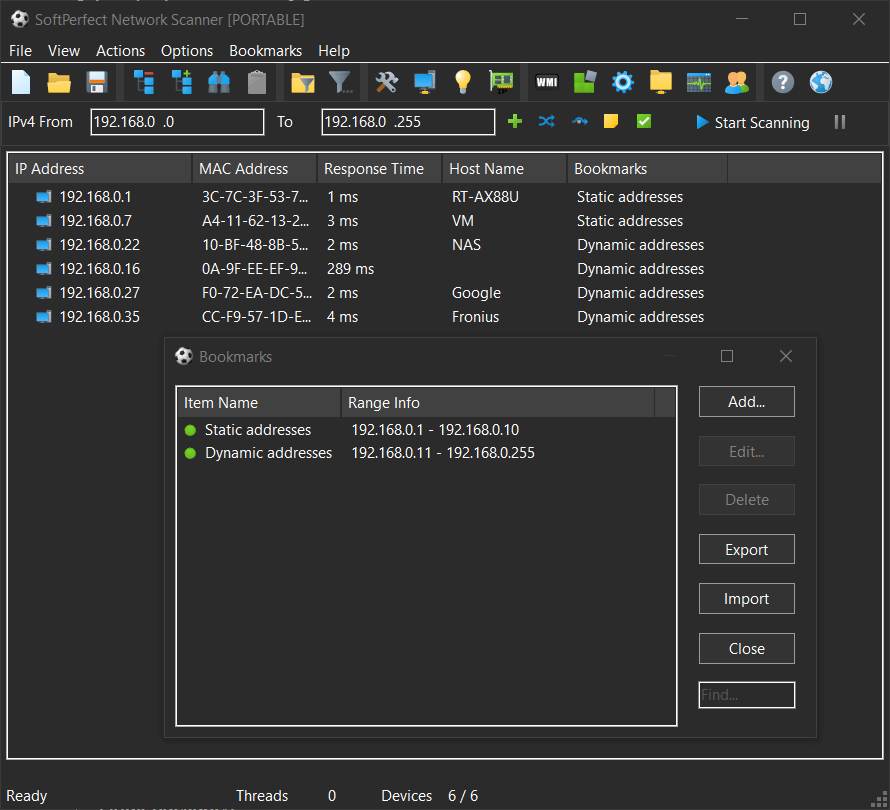The image size is (890, 810).
Task: Open find with binoculars icon
Action: pos(219,82)
